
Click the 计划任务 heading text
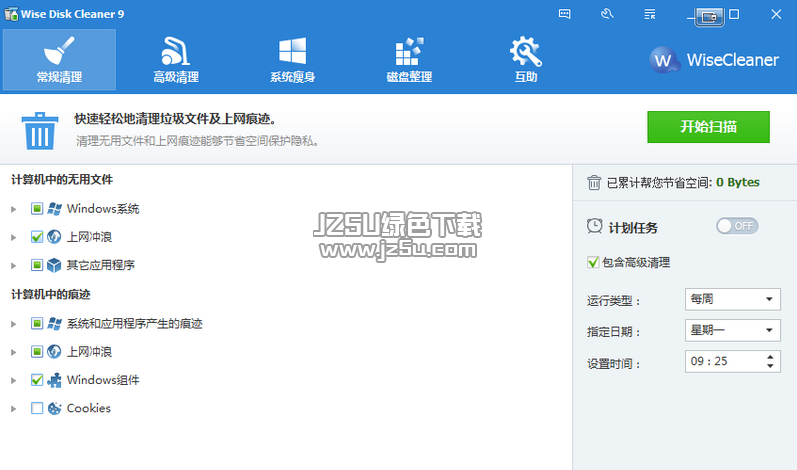pyautogui.click(x=633, y=228)
